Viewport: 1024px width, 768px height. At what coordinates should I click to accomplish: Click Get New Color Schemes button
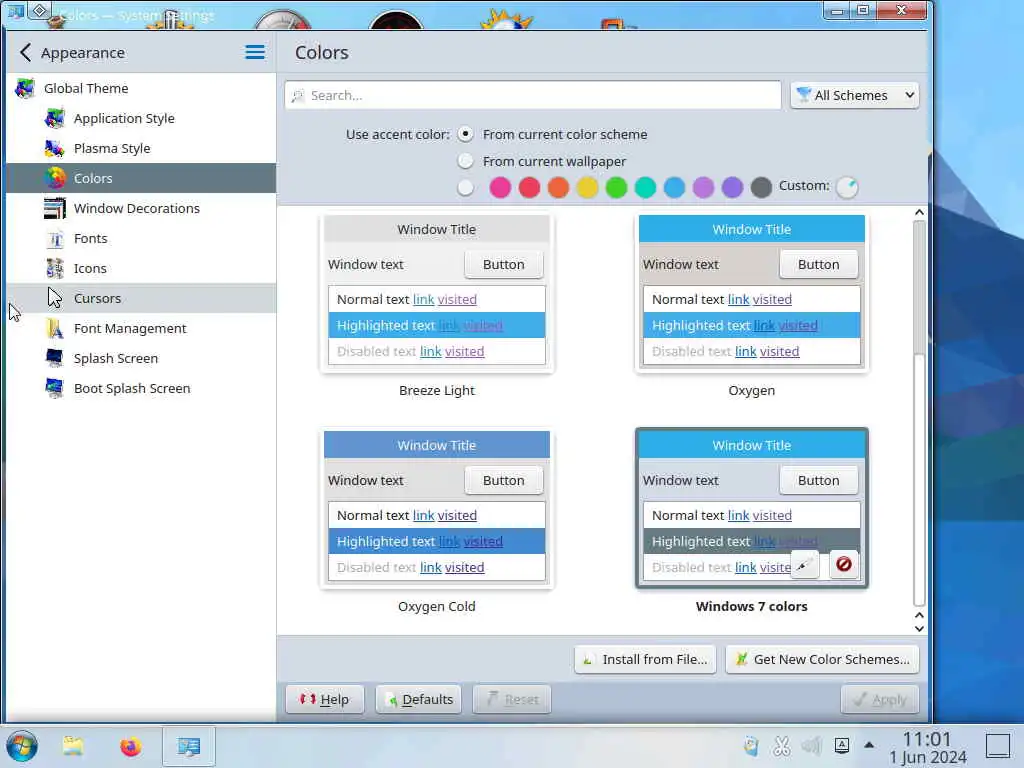tap(822, 660)
